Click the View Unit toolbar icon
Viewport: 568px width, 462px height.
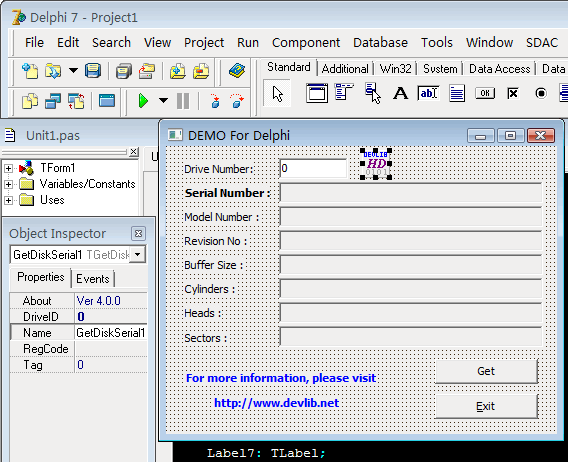click(x=30, y=101)
